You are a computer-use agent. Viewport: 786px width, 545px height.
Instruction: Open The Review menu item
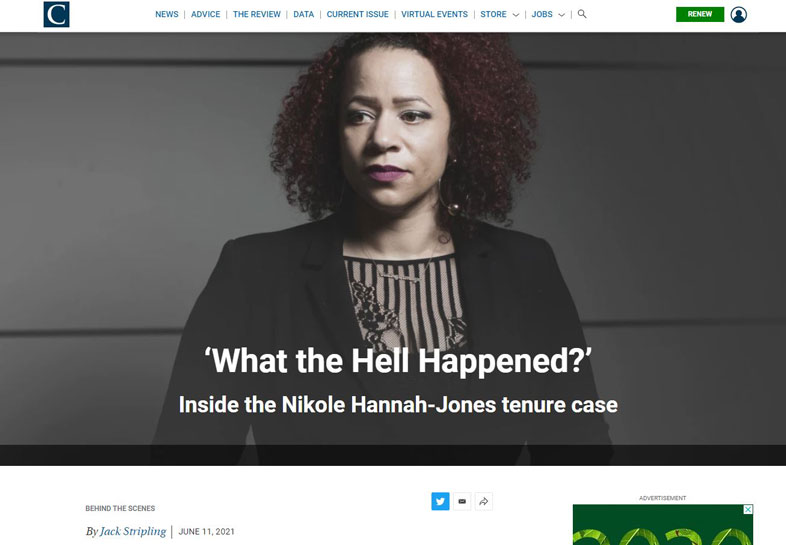257,14
